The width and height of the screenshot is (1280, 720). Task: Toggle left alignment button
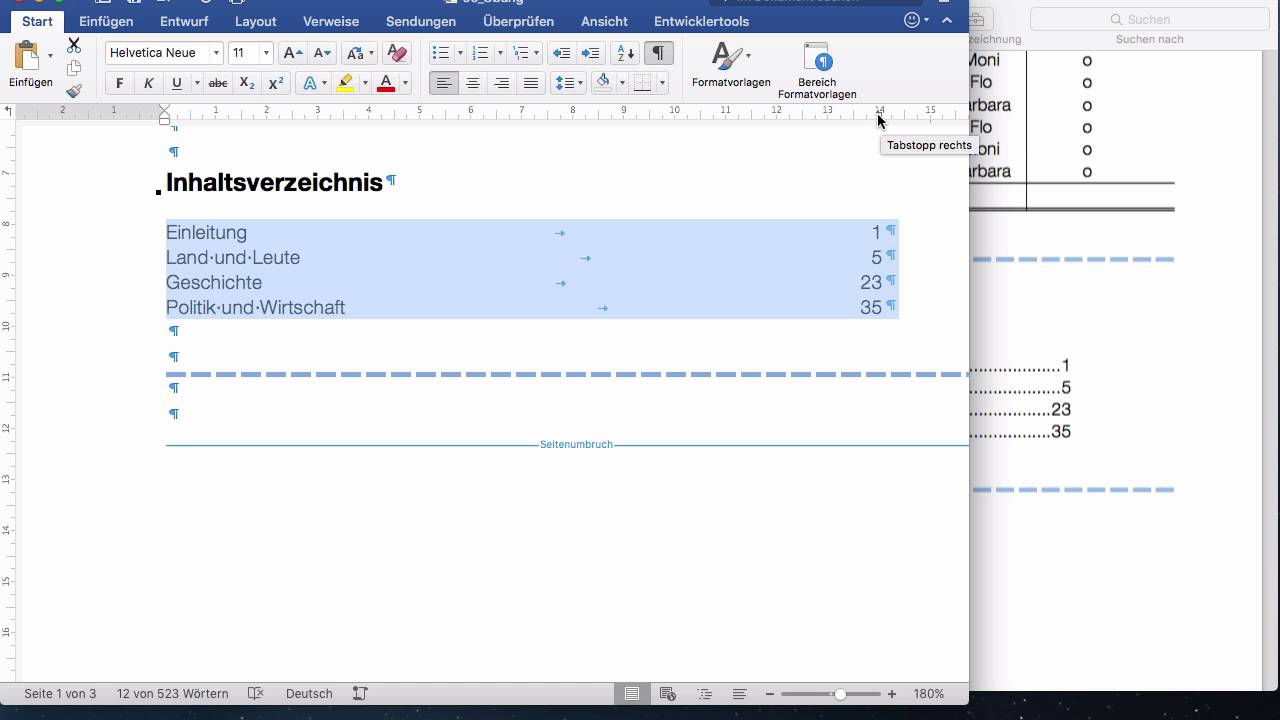444,83
